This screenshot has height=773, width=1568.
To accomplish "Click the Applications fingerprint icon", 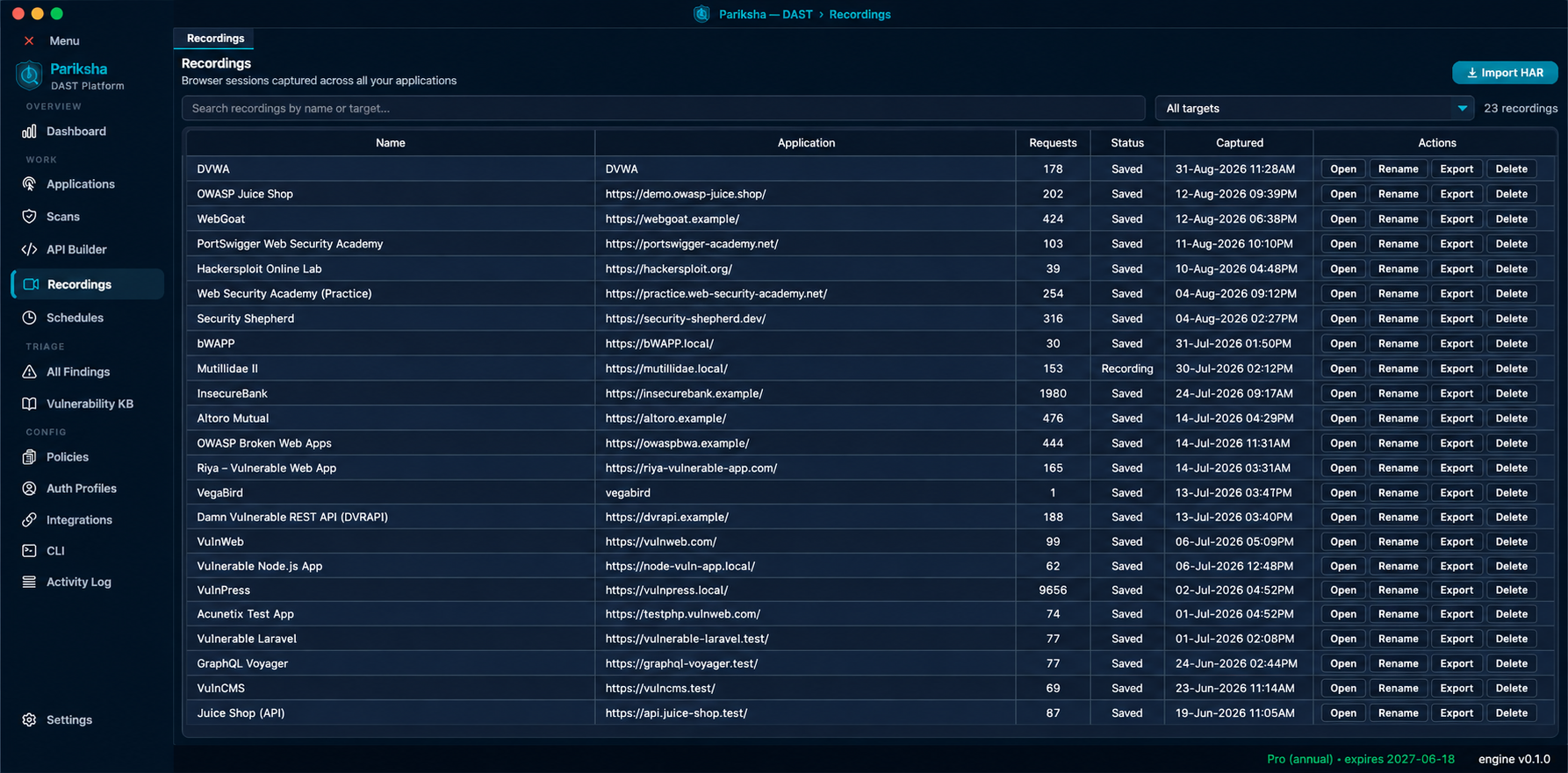I will point(29,184).
